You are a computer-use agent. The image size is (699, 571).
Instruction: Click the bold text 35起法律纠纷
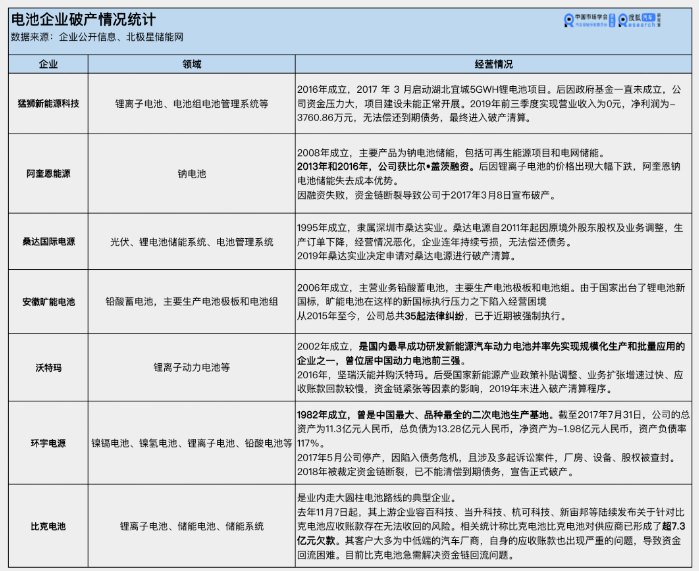click(435, 316)
